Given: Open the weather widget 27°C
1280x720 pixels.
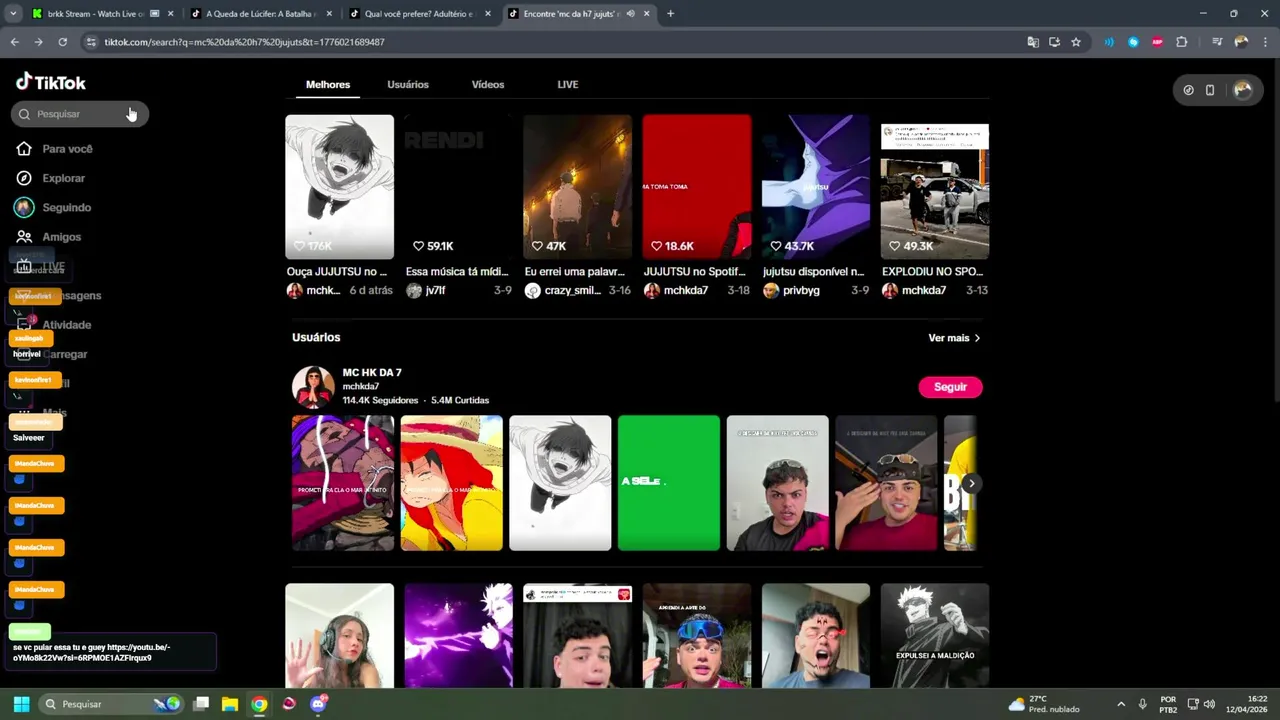Looking at the screenshot, I should (x=1044, y=704).
